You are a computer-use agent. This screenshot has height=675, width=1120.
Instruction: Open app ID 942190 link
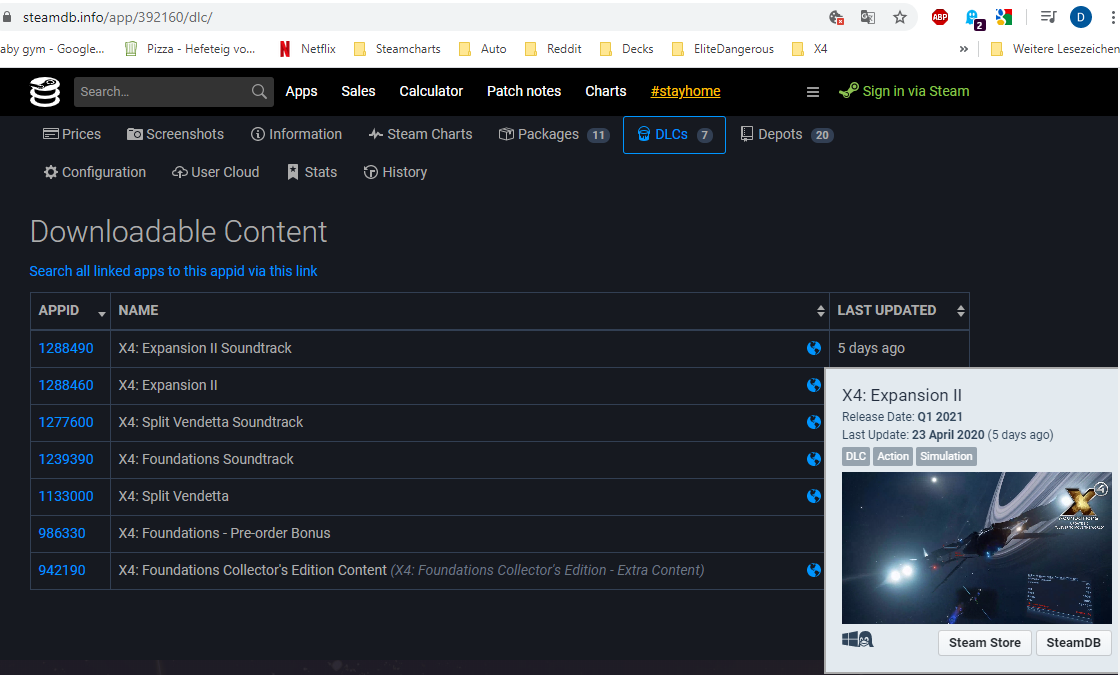(x=61, y=570)
